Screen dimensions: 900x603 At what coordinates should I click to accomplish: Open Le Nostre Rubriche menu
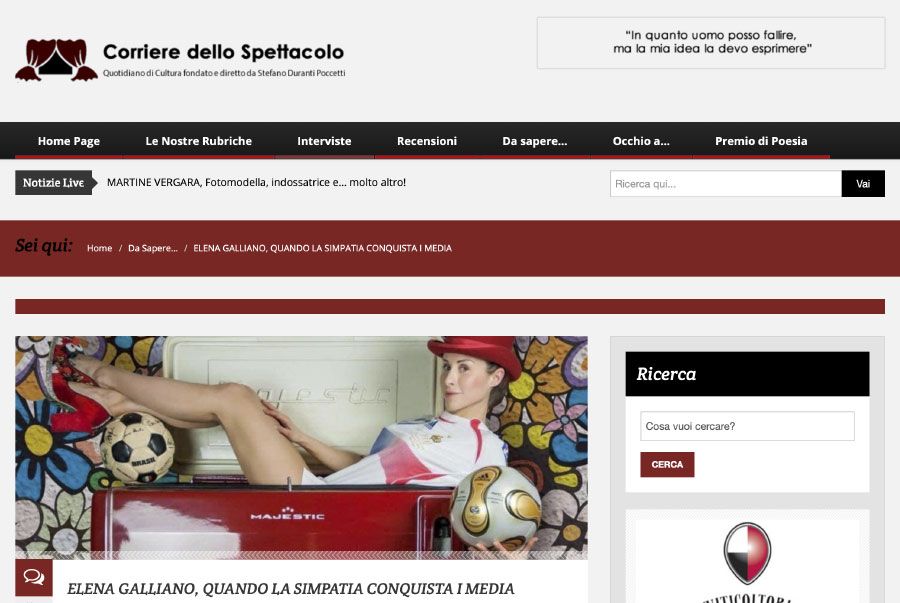point(199,141)
